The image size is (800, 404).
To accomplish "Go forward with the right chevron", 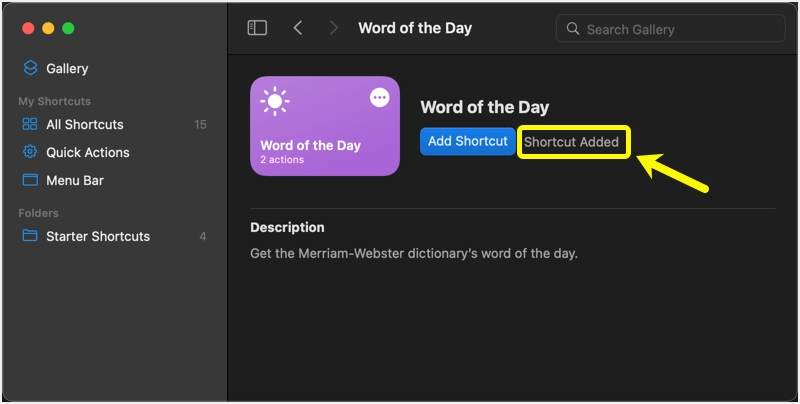I will click(333, 28).
